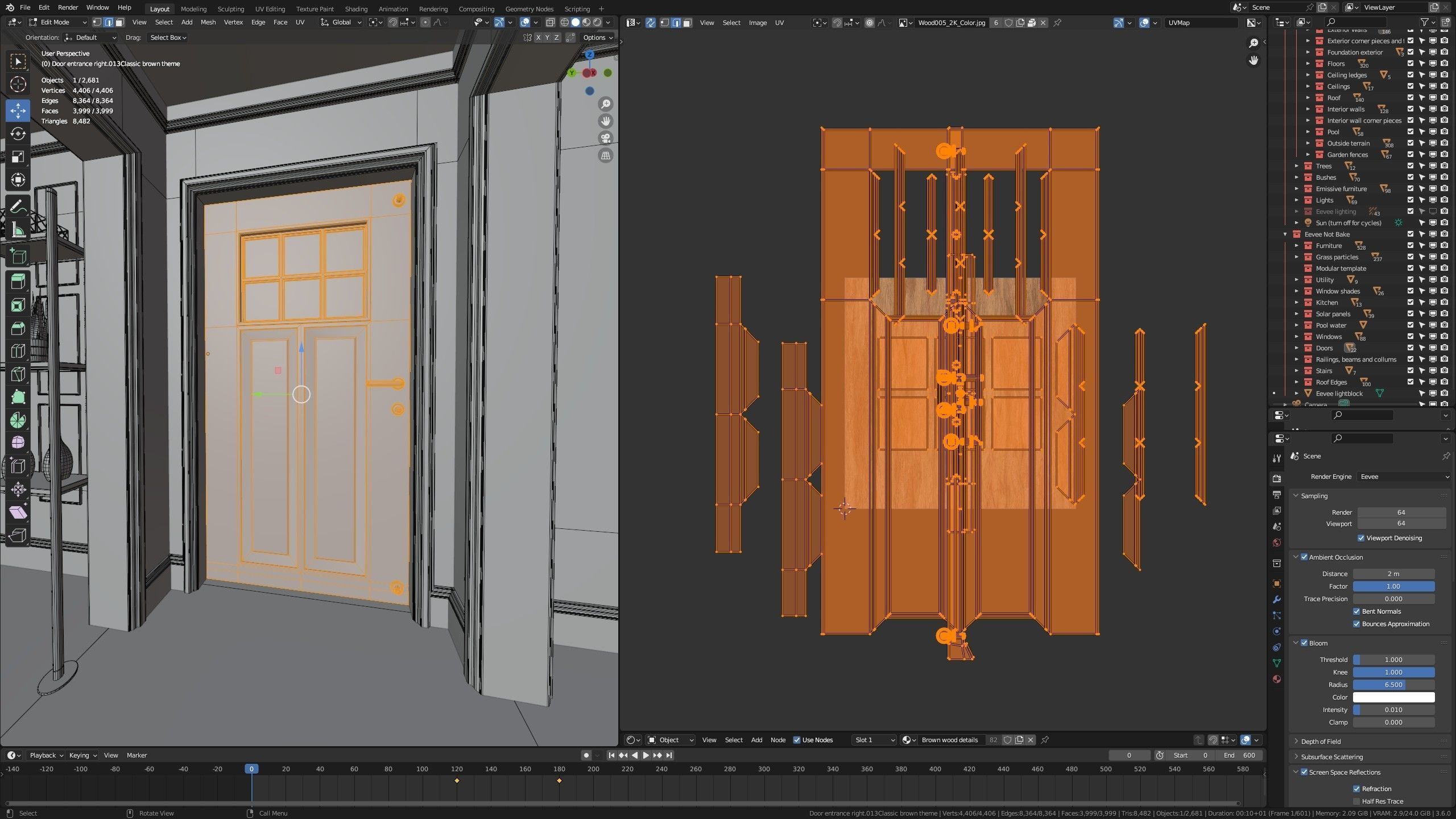Select the Scale tool

pos(18,157)
